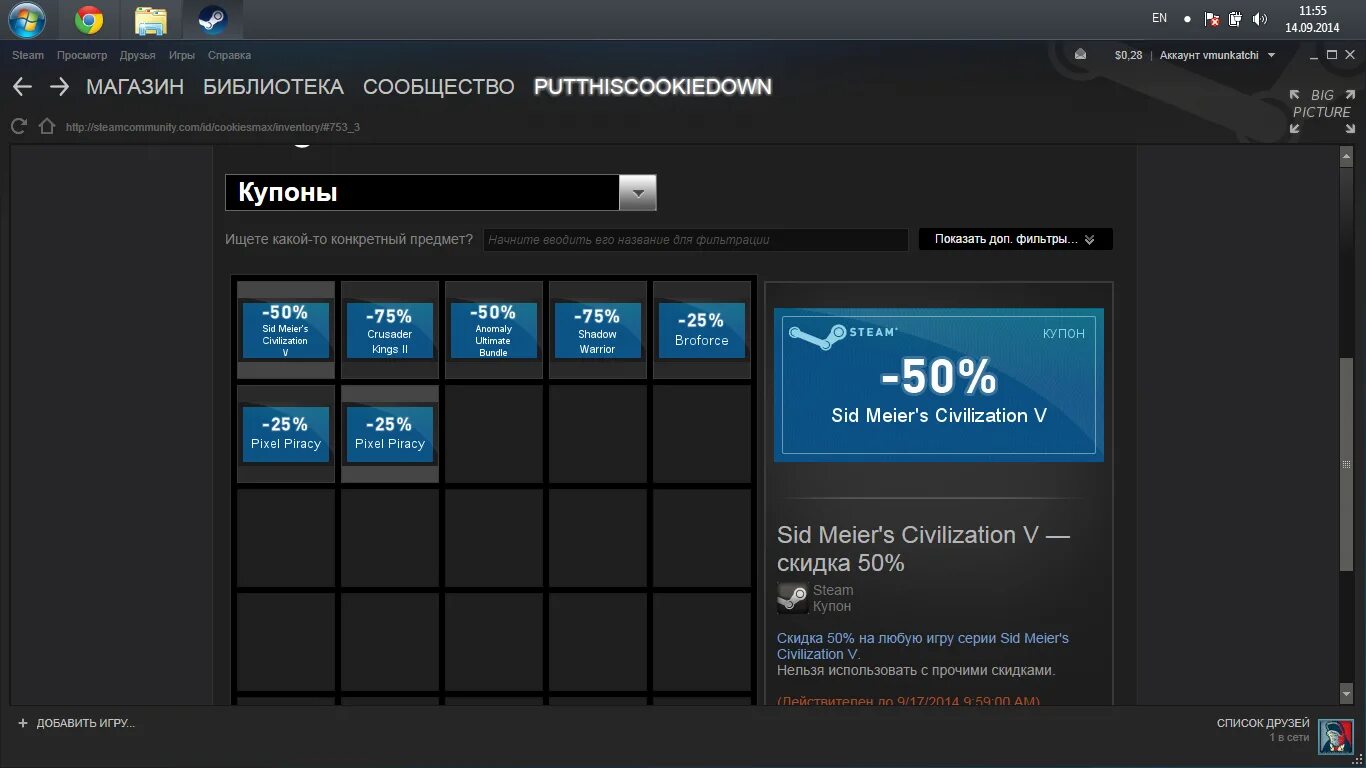1366x768 pixels.
Task: Open the Windows Start menu orb
Action: tap(27, 19)
